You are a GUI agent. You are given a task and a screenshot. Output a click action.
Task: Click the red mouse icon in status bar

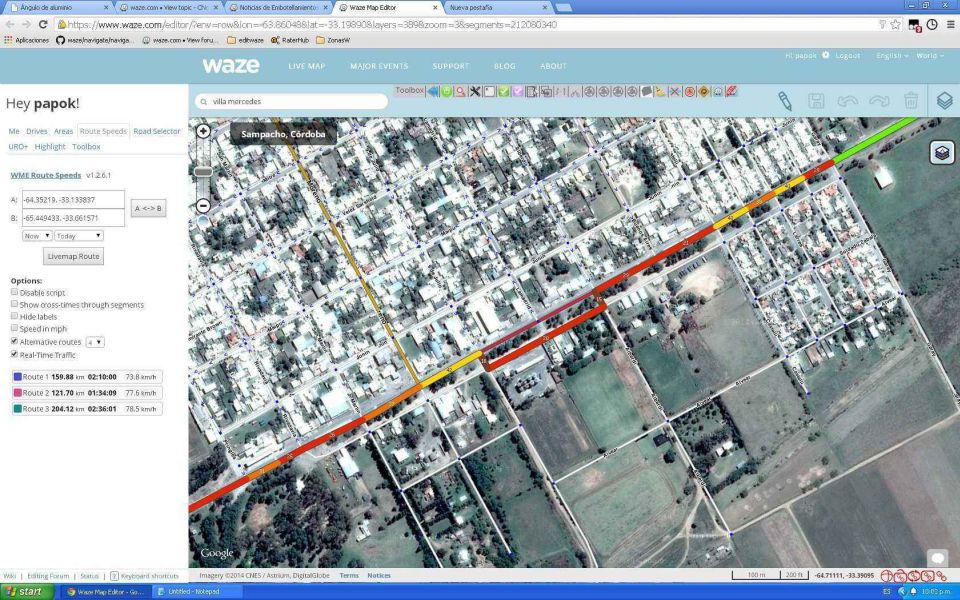(x=887, y=576)
